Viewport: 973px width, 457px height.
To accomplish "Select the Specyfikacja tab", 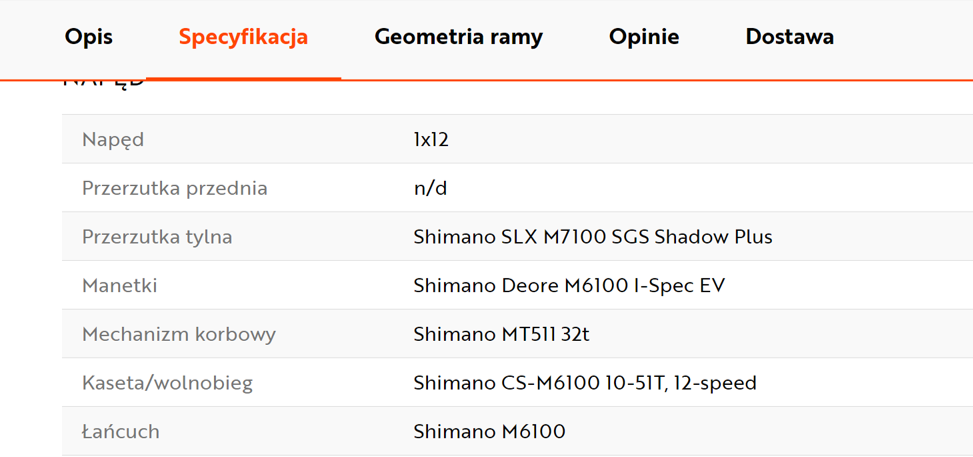I will coord(243,37).
